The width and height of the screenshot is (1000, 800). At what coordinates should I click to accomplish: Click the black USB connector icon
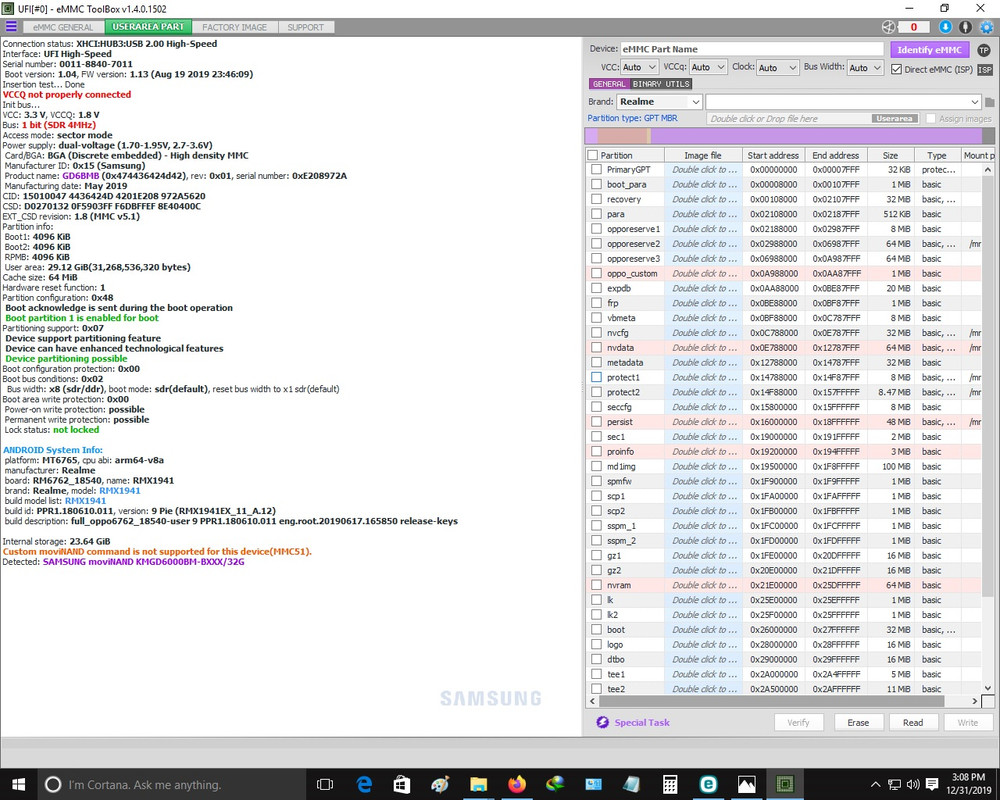(966, 27)
